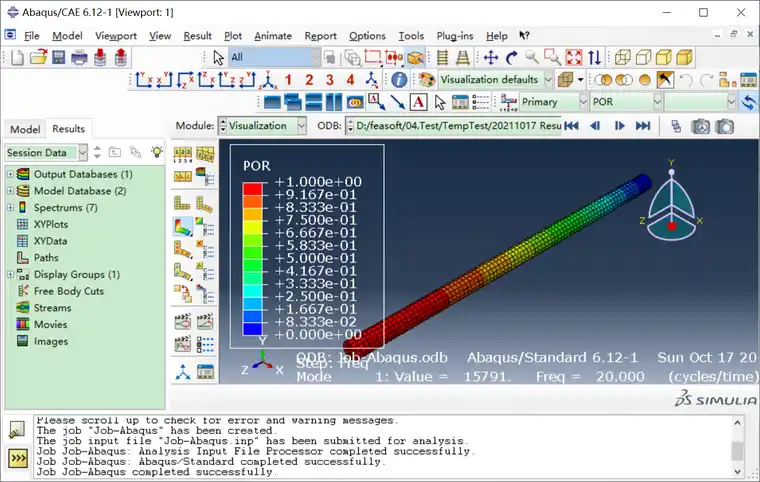The width and height of the screenshot is (760, 482).
Task: Switch to the command line interface icon
Action: click(x=18, y=458)
